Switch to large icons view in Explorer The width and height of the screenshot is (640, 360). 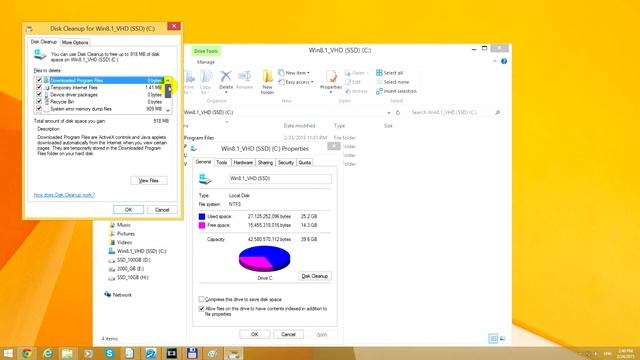502,338
